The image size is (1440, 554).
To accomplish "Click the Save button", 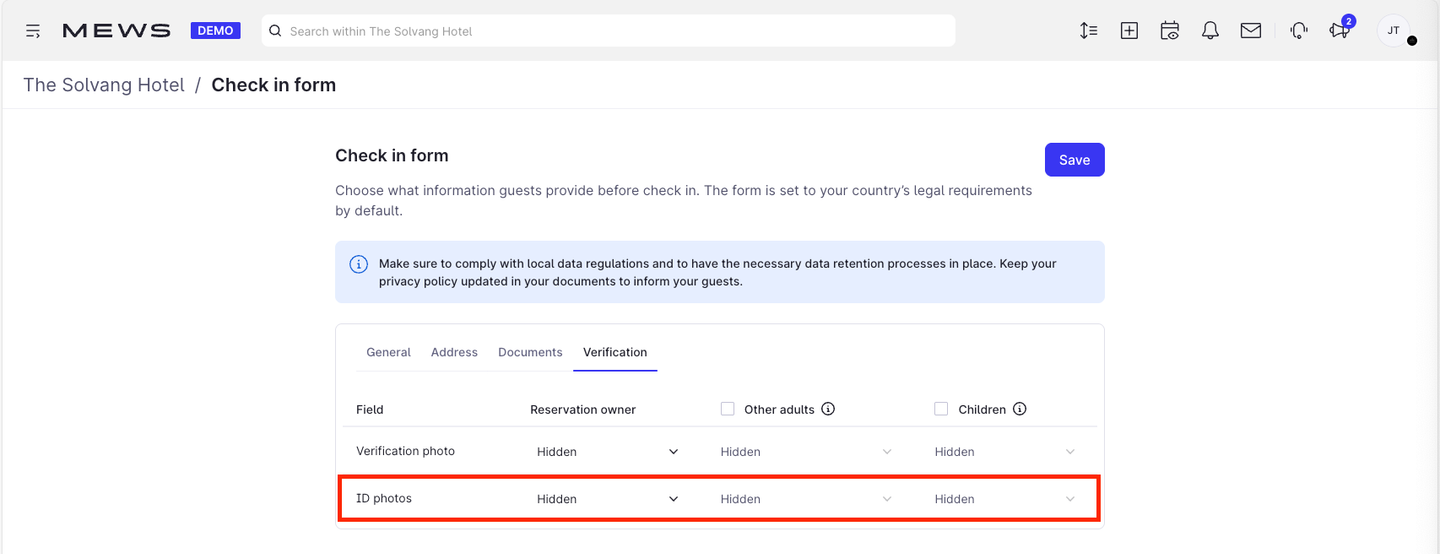I will 1075,160.
